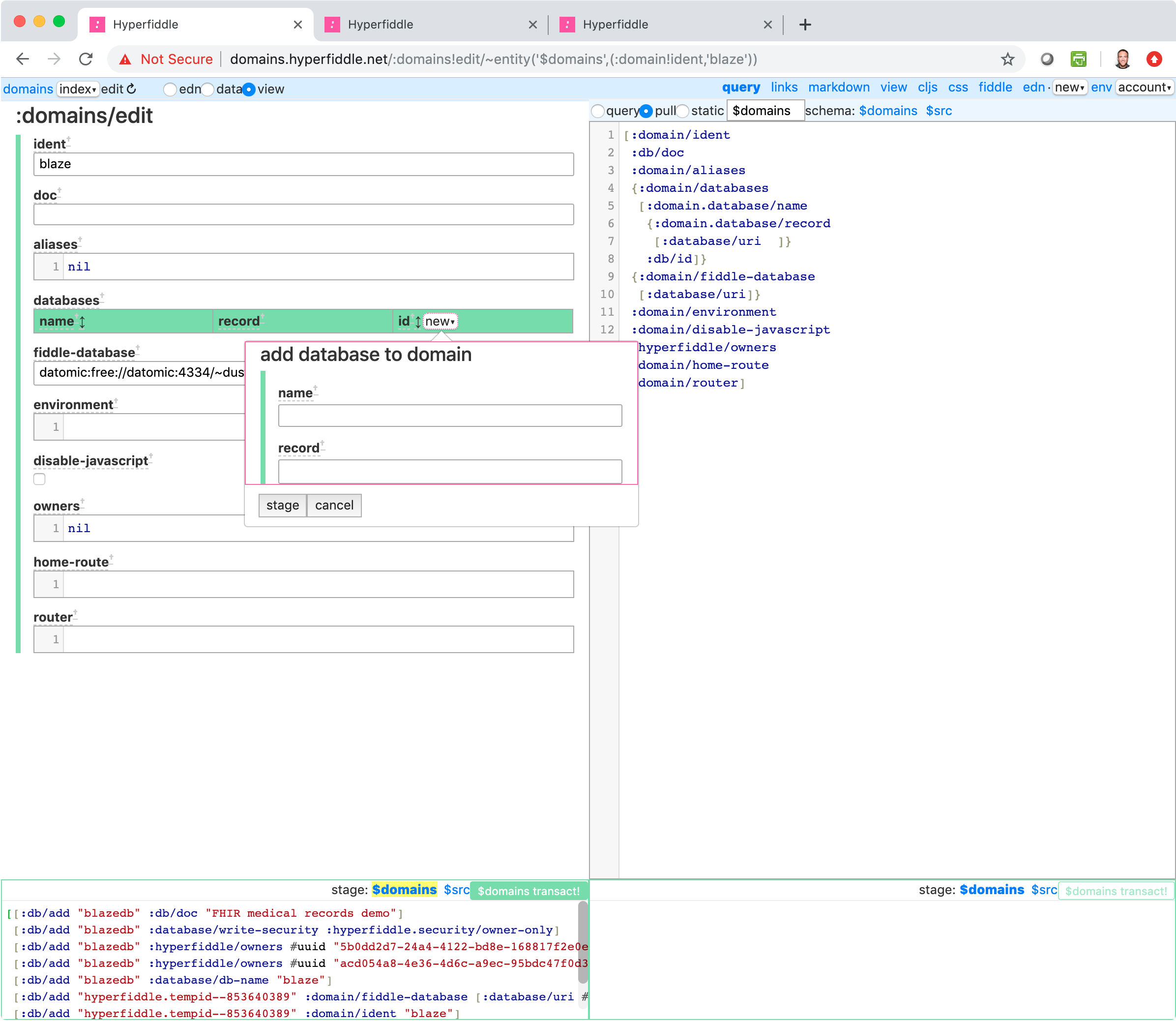Select the static radio button
1176x1021 pixels.
coord(682,111)
